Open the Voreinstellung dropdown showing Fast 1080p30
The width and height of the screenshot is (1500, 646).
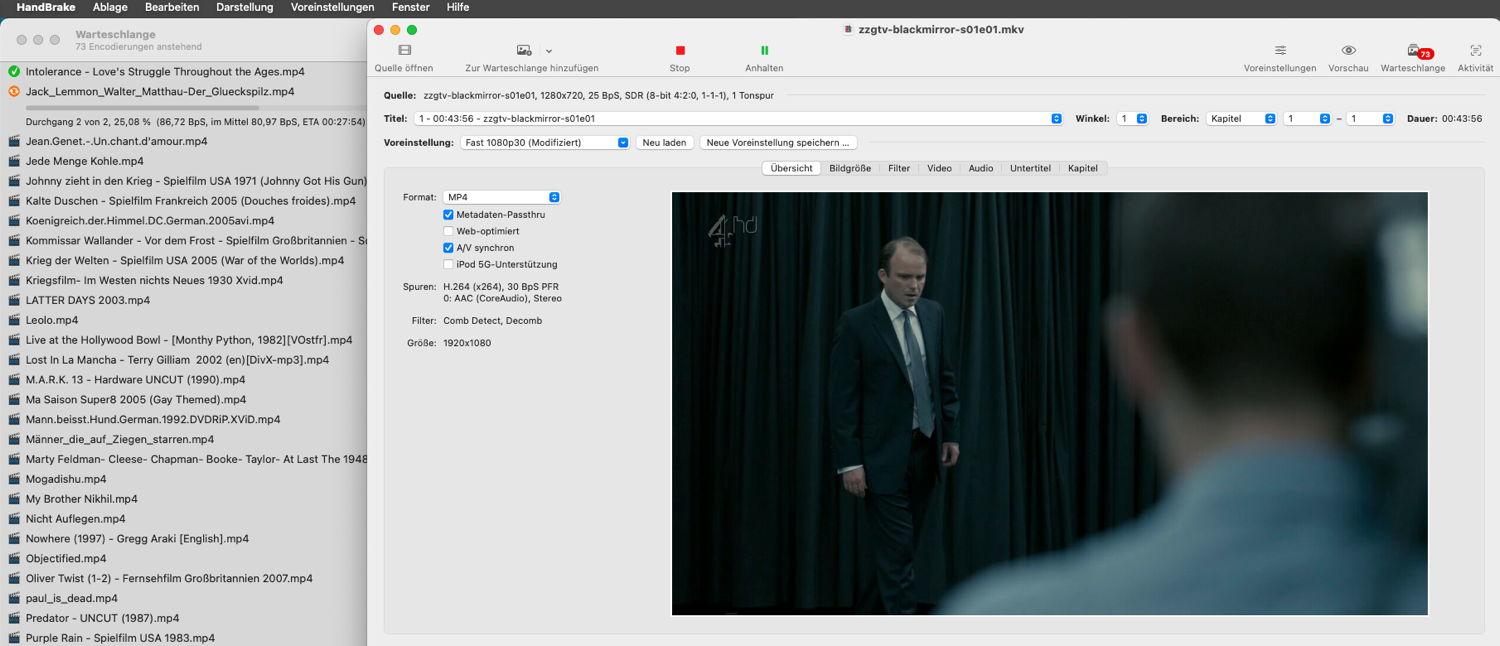tap(545, 143)
